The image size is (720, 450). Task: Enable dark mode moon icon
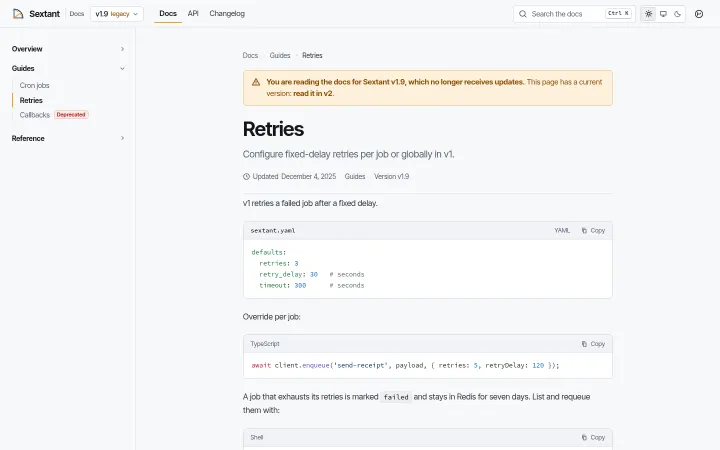[x=677, y=14]
